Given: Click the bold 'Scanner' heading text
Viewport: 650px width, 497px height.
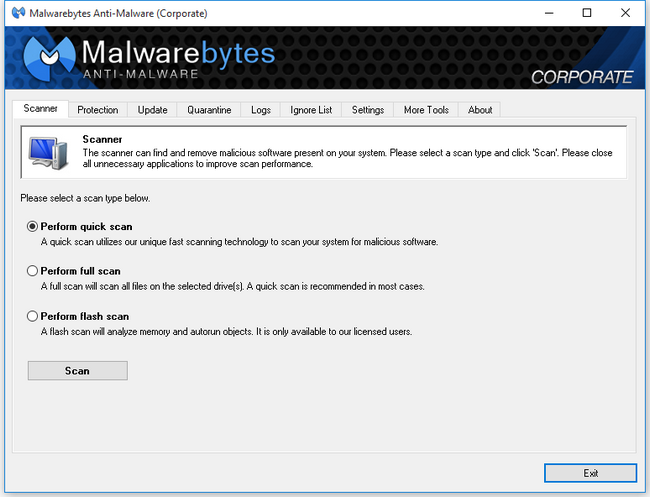Looking at the screenshot, I should pos(102,139).
